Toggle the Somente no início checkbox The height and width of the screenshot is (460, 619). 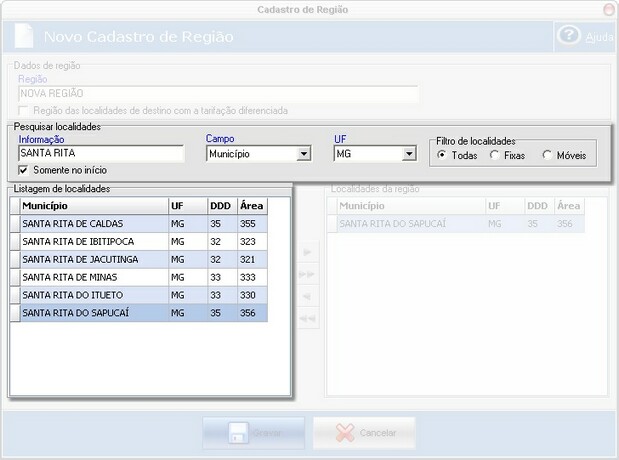tap(23, 170)
